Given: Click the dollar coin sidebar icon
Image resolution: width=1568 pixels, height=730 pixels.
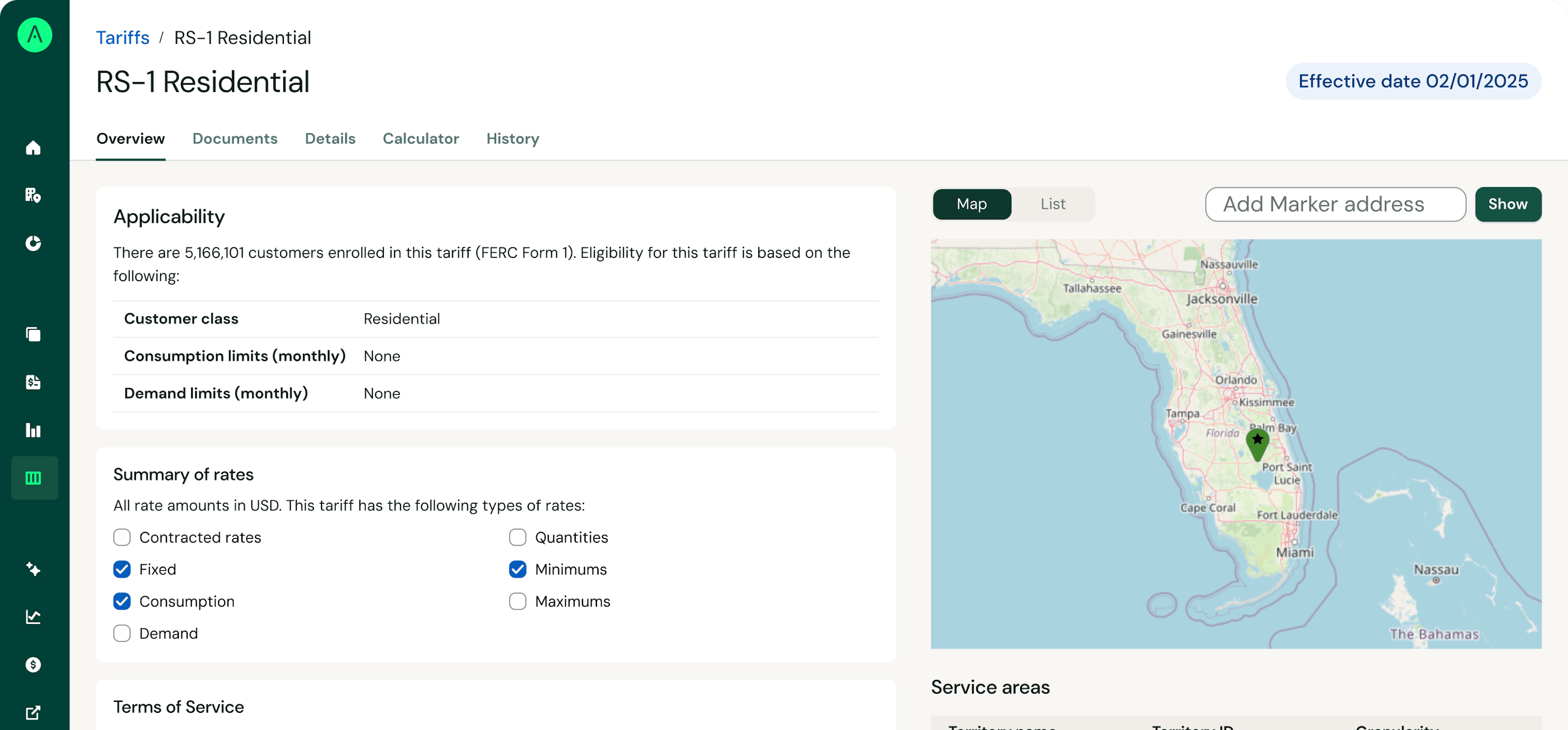Looking at the screenshot, I should point(33,664).
